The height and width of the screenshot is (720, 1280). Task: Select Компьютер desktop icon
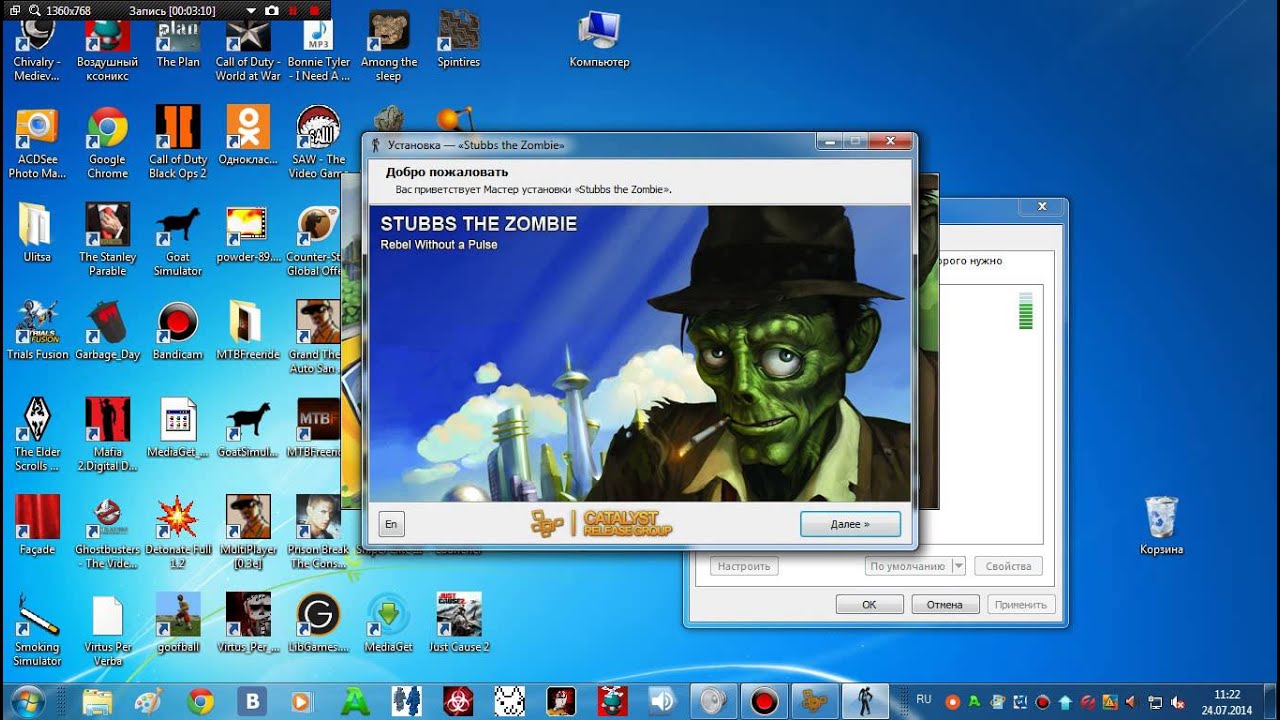[x=599, y=40]
